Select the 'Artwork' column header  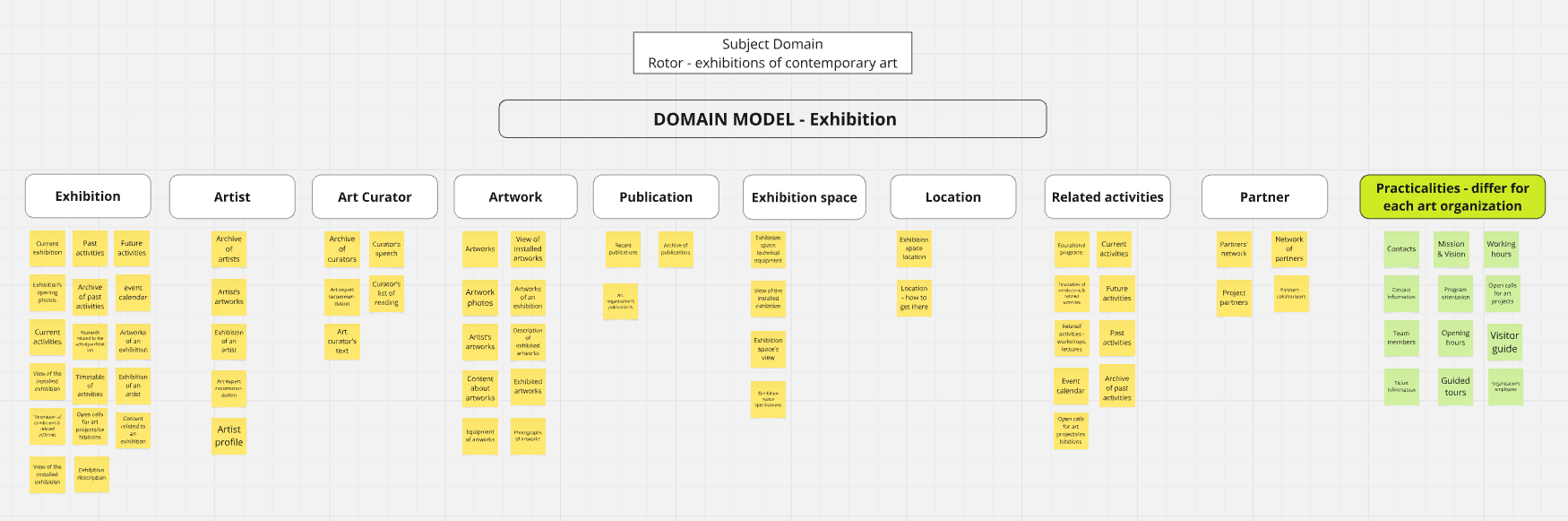(515, 196)
